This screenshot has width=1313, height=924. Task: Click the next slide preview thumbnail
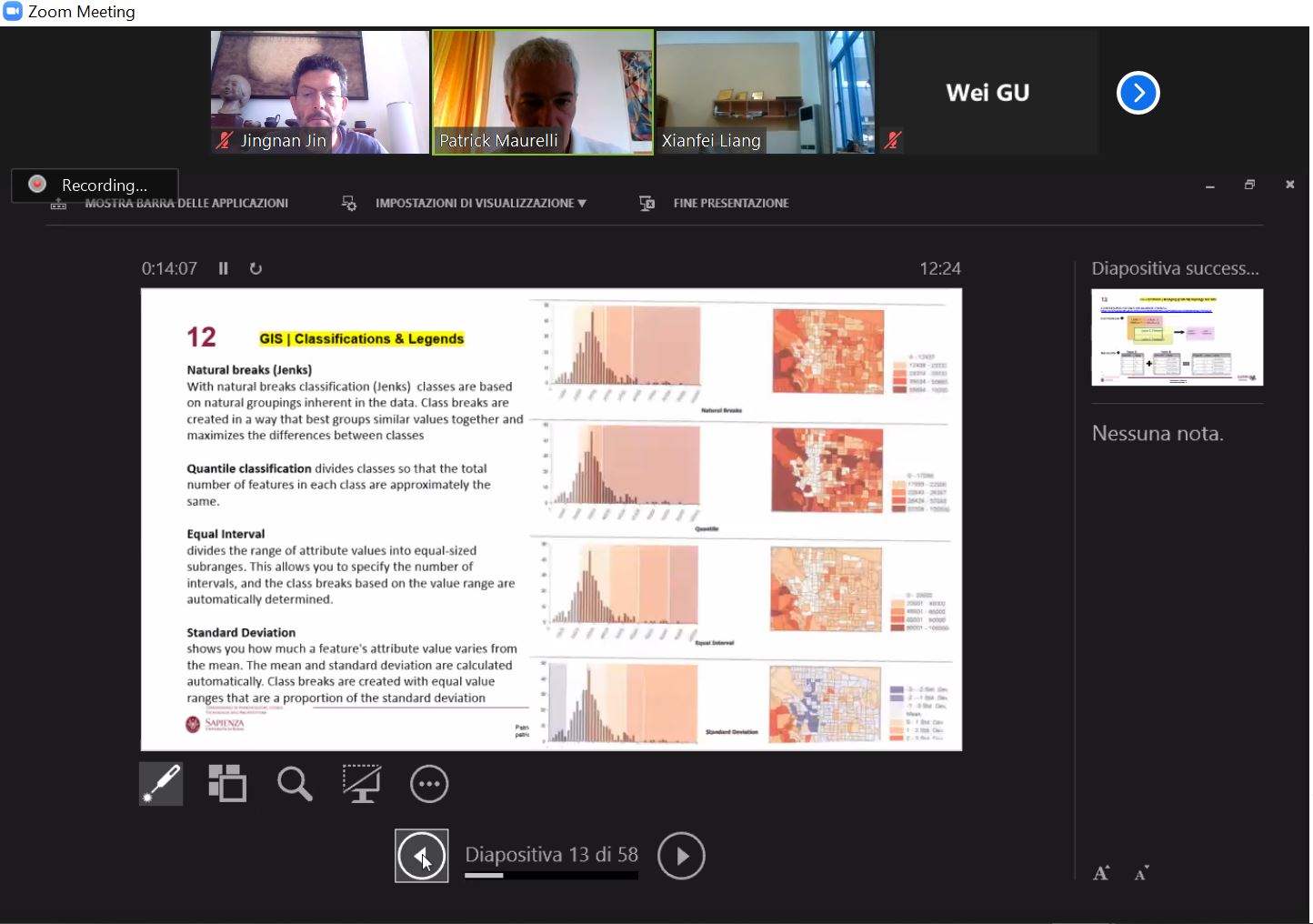click(x=1177, y=337)
